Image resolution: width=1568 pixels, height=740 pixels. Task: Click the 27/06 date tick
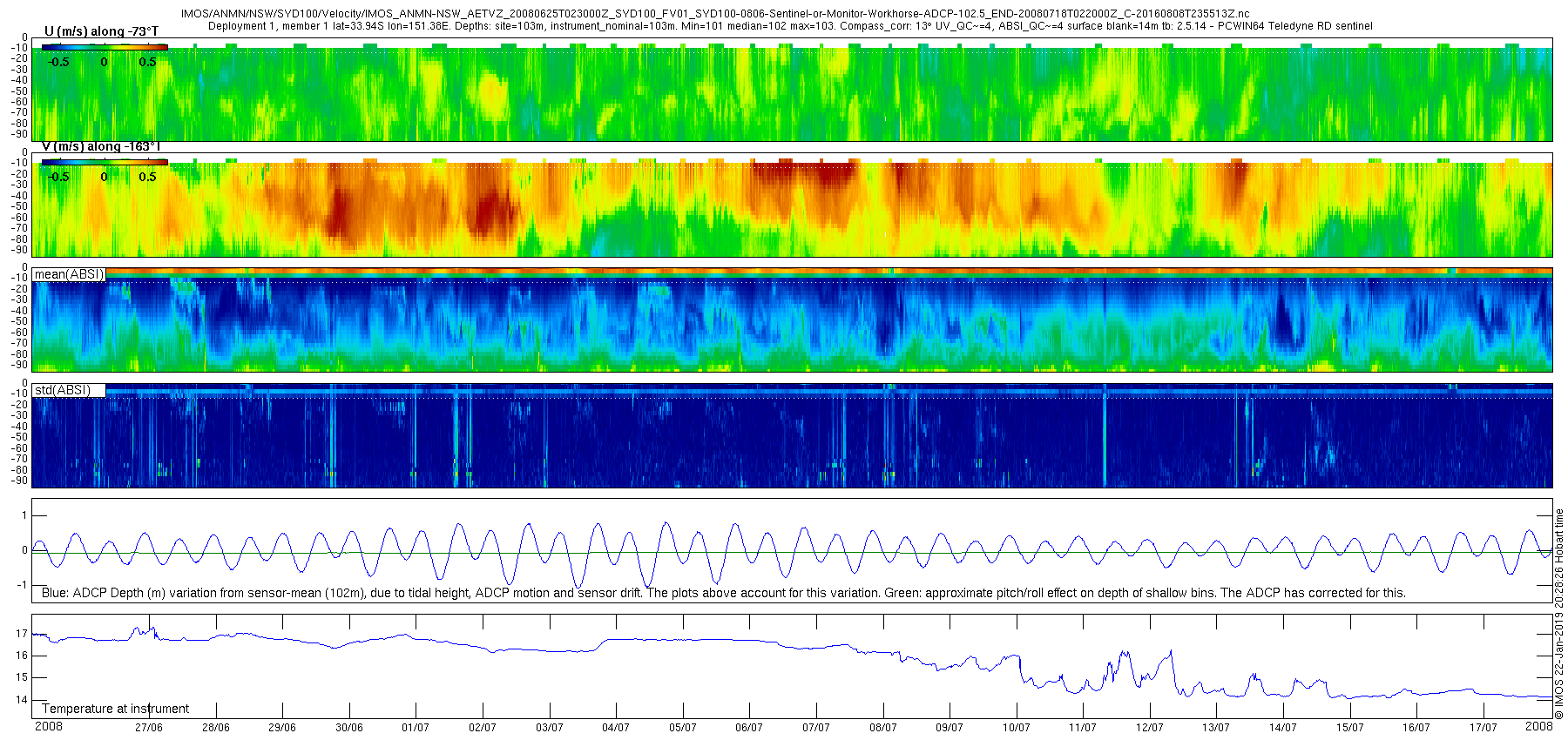coord(148,728)
